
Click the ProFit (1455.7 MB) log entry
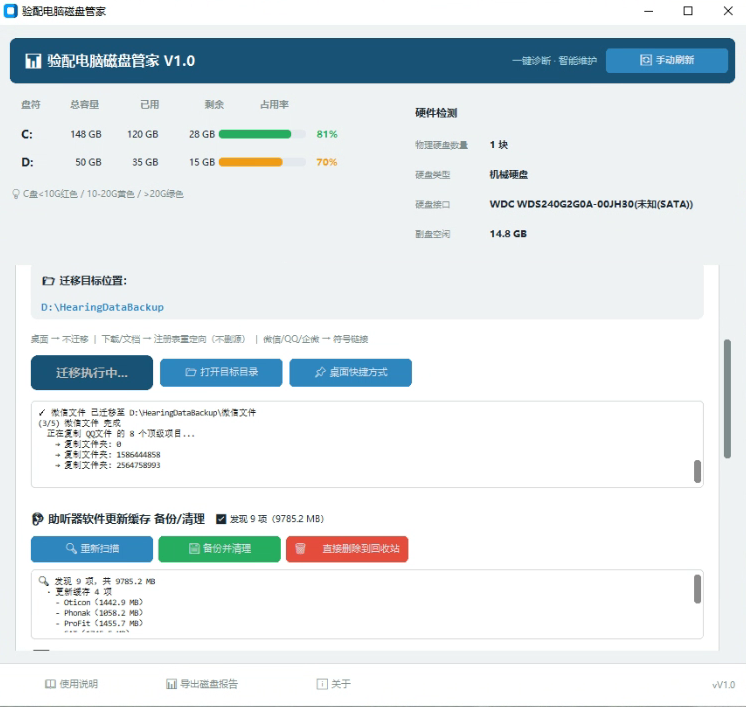103,623
